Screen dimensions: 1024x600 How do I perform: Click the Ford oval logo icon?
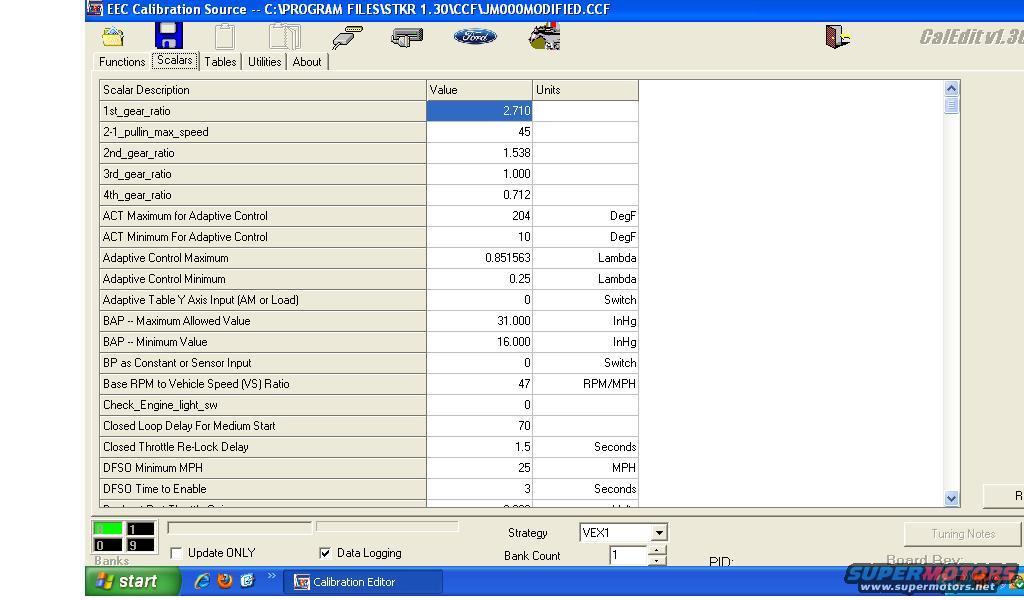coord(475,37)
